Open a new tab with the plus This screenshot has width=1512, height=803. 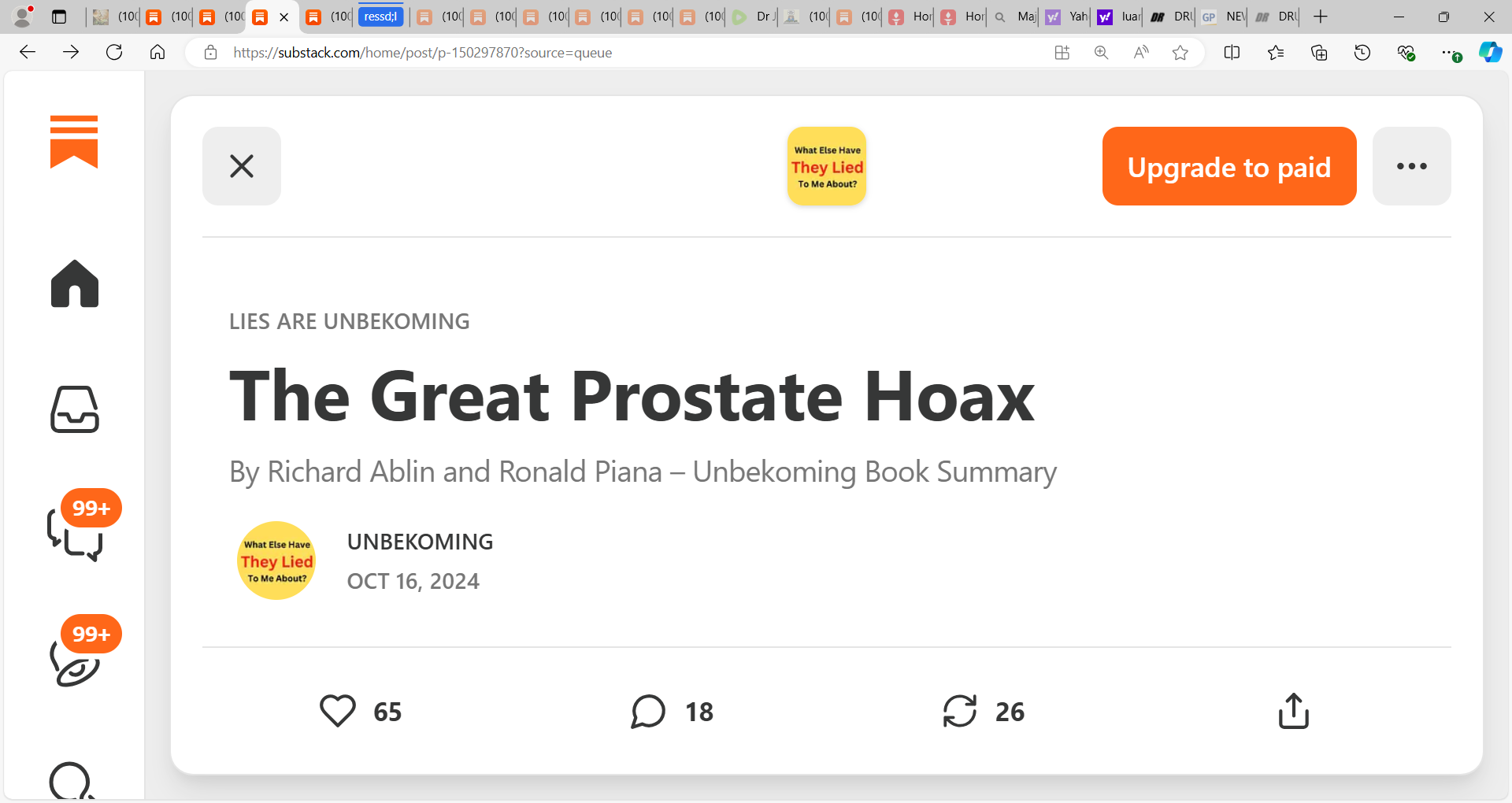(x=1321, y=17)
